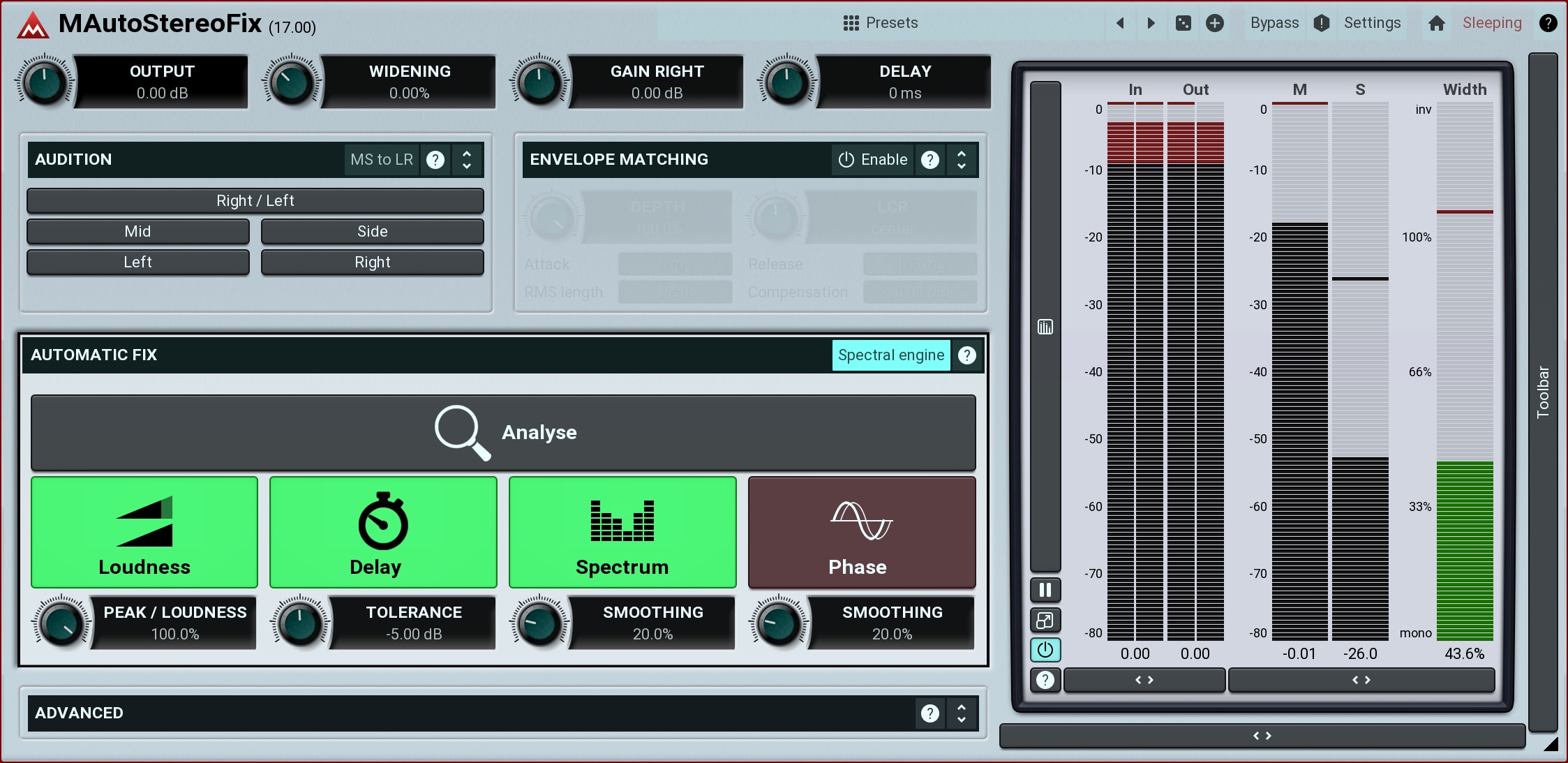Toggle the meters power button
The image size is (1568, 763).
(x=1045, y=650)
